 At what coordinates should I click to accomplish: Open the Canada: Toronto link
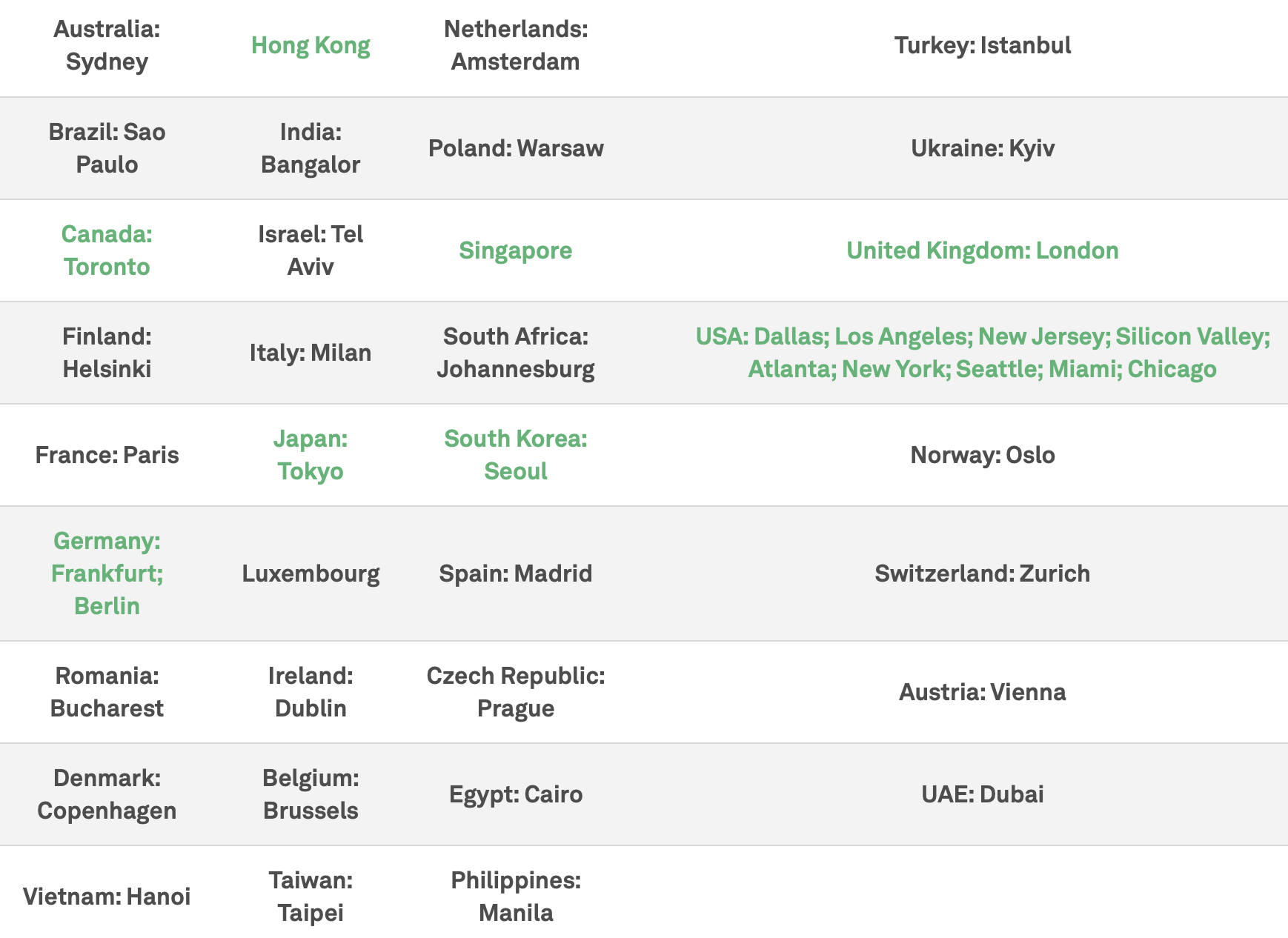pyautogui.click(x=107, y=250)
